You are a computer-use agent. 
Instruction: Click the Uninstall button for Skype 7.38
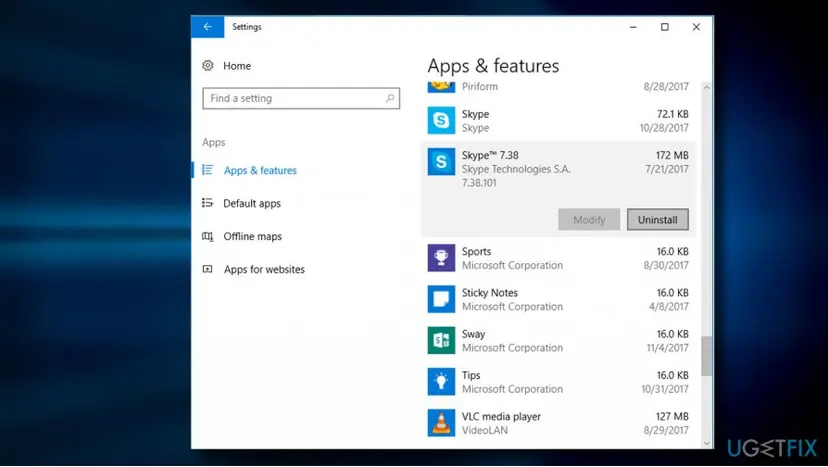(657, 219)
